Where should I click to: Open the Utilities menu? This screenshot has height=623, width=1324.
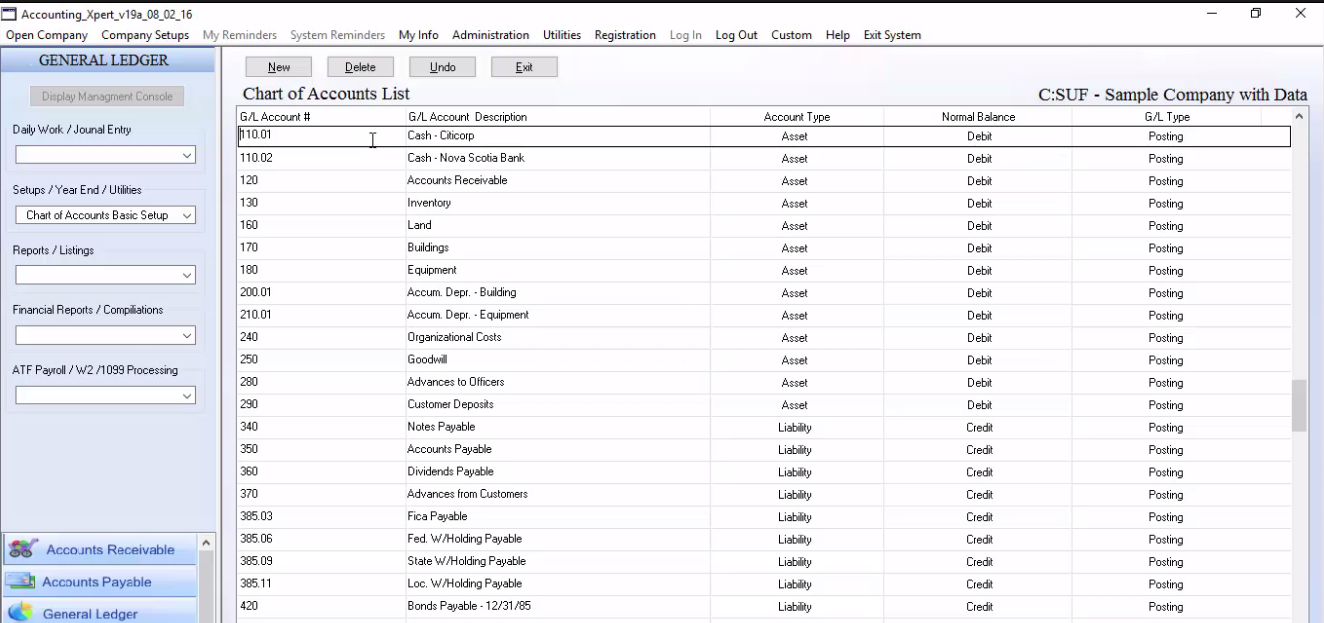(x=561, y=34)
